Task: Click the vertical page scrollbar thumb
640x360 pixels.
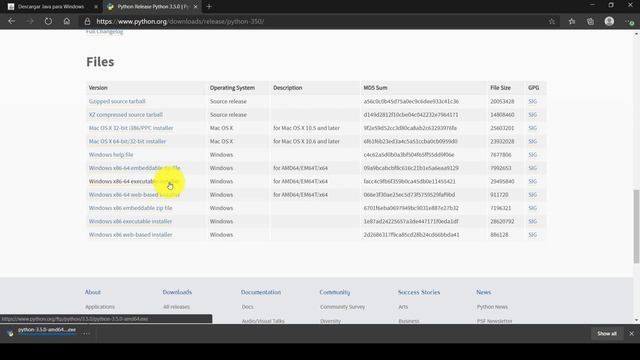Action: [x=636, y=227]
